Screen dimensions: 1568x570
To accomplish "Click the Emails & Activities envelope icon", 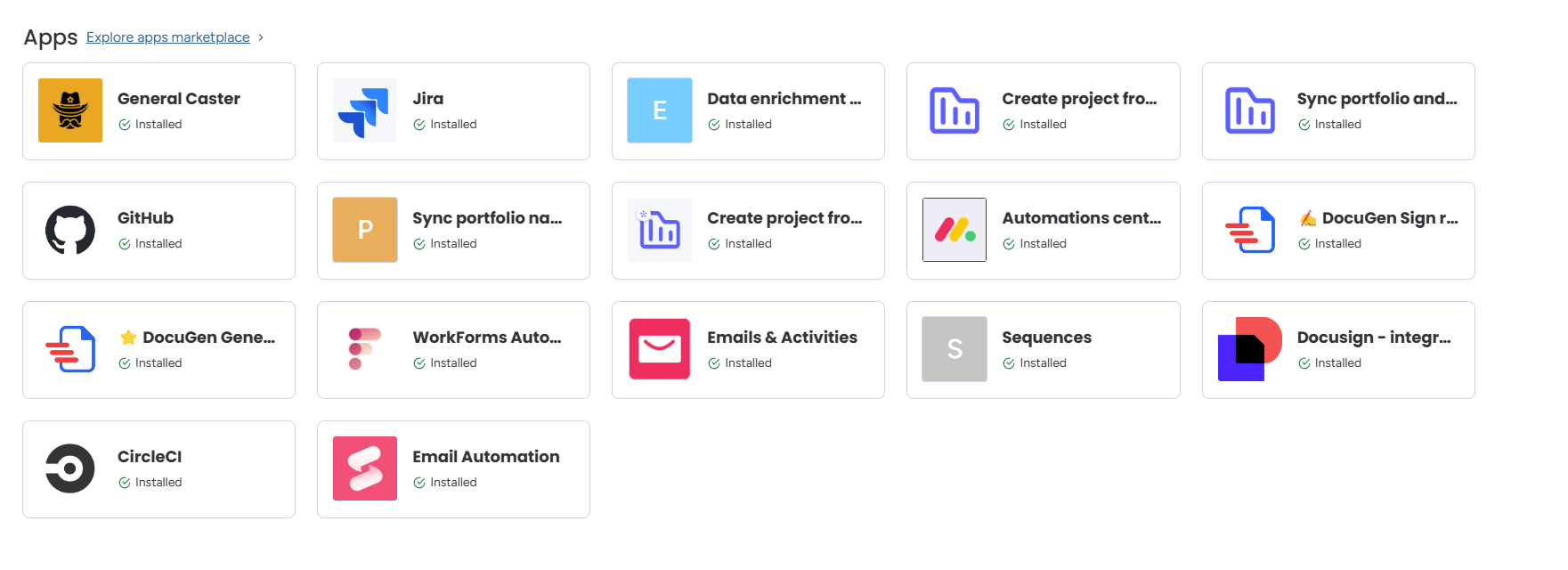I will [660, 349].
